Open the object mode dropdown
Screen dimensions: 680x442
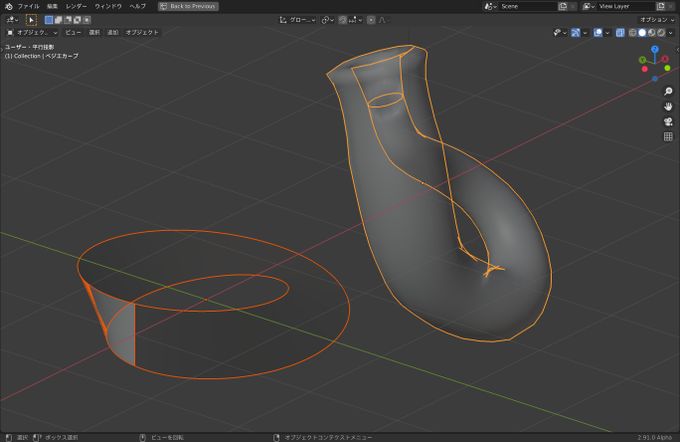[x=32, y=33]
